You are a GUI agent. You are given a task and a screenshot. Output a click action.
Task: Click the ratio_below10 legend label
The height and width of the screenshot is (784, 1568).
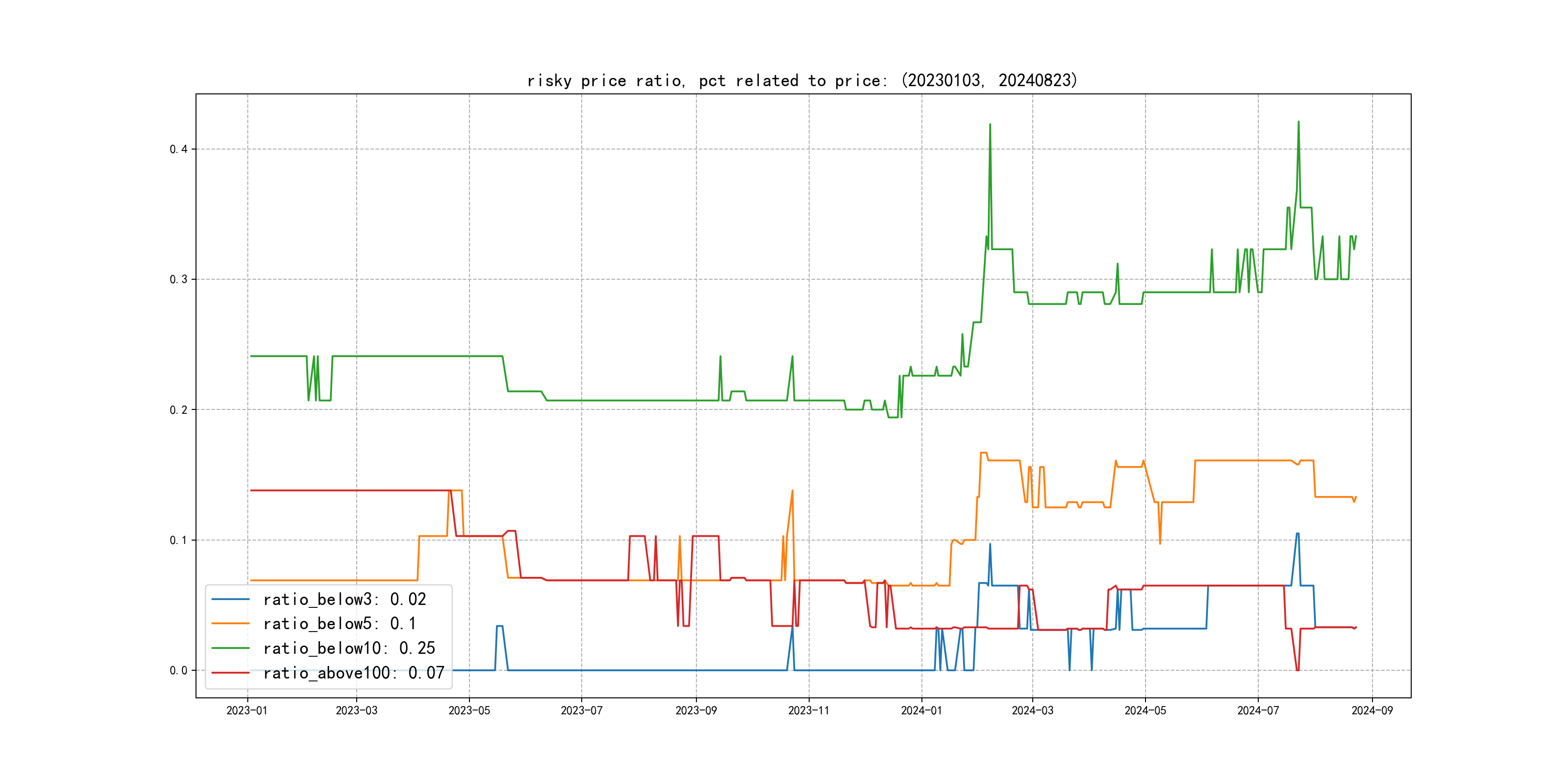tap(349, 648)
